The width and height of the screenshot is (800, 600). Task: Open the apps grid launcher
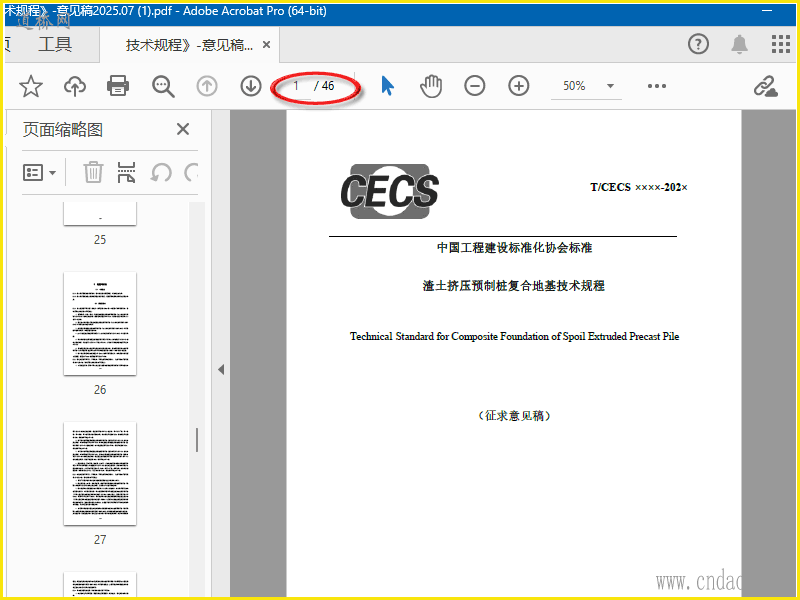pos(781,44)
